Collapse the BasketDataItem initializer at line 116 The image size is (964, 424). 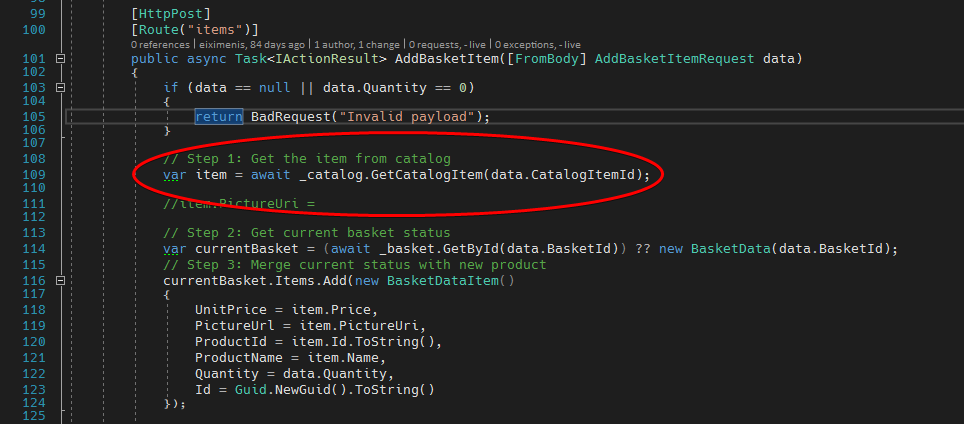(x=60, y=281)
